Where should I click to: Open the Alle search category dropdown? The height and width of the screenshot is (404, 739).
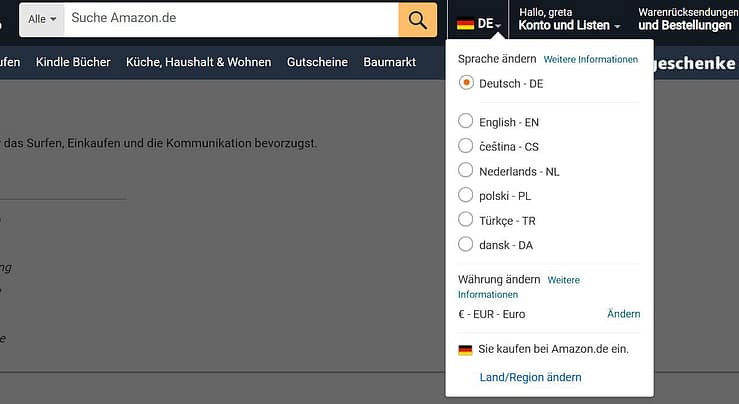(43, 19)
